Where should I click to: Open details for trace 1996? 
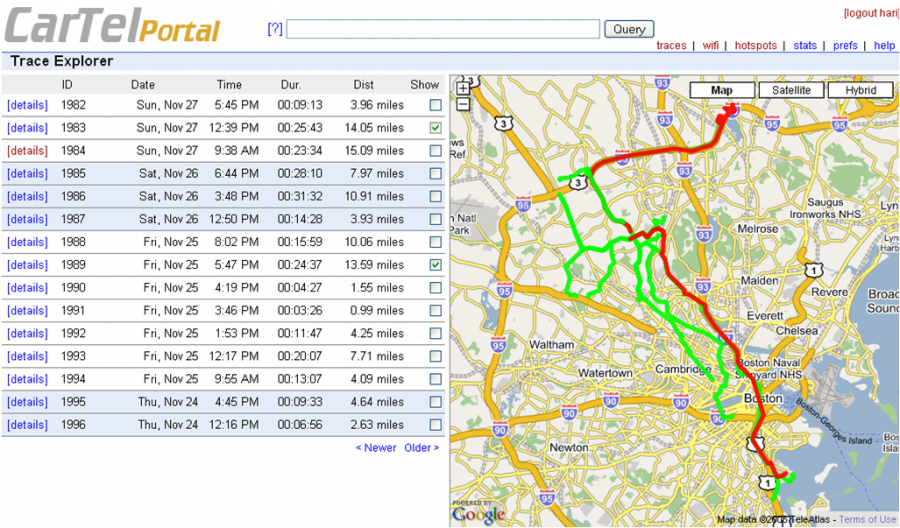click(28, 425)
